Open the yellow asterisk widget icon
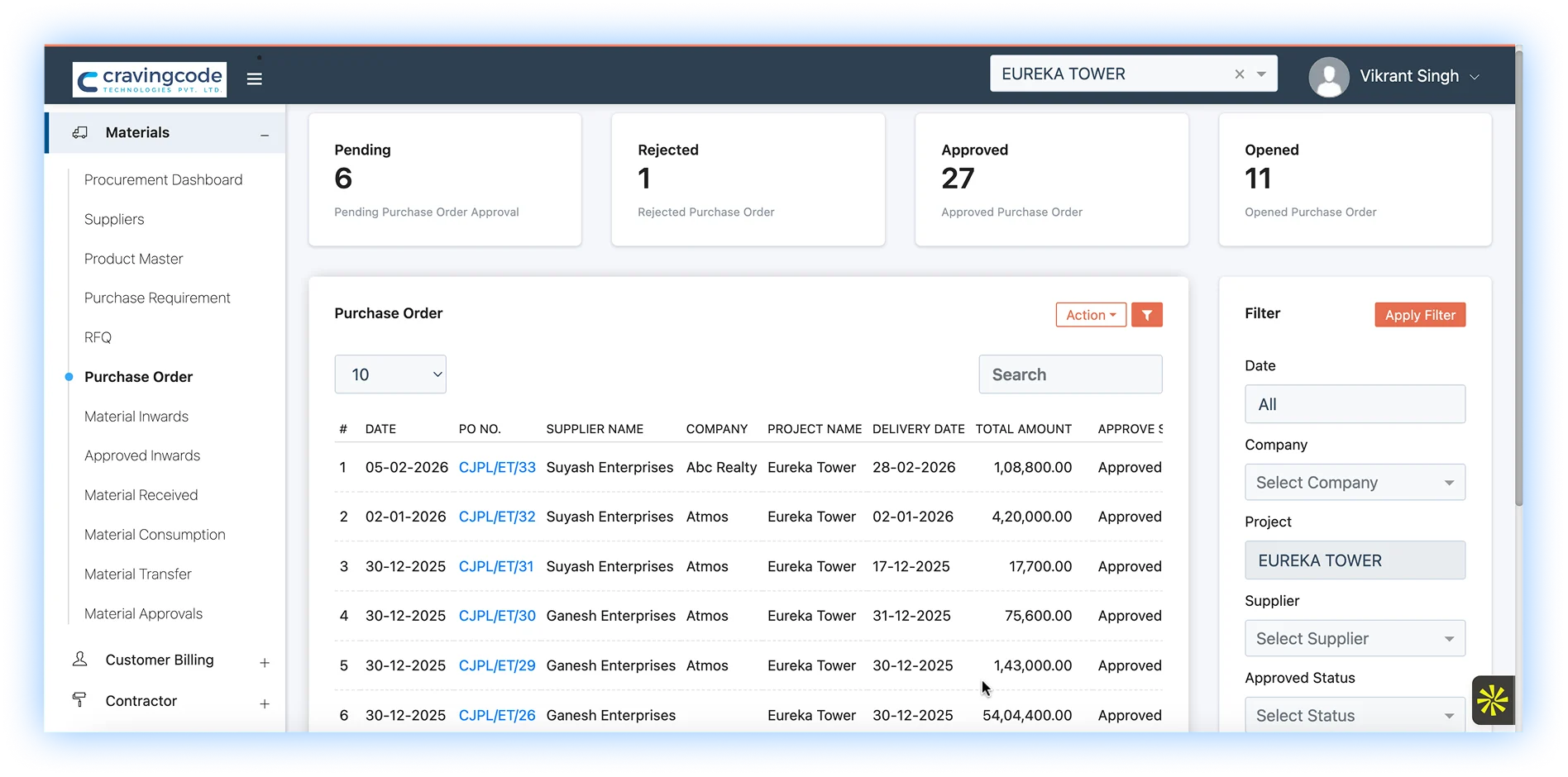 1493,700
